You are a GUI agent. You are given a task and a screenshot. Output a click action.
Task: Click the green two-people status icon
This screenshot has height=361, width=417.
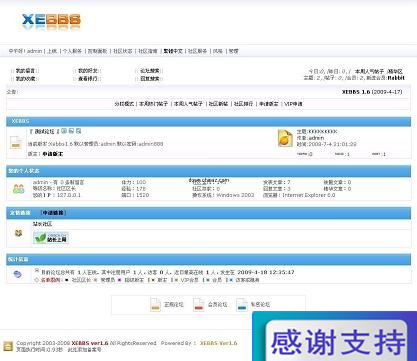(x=18, y=189)
